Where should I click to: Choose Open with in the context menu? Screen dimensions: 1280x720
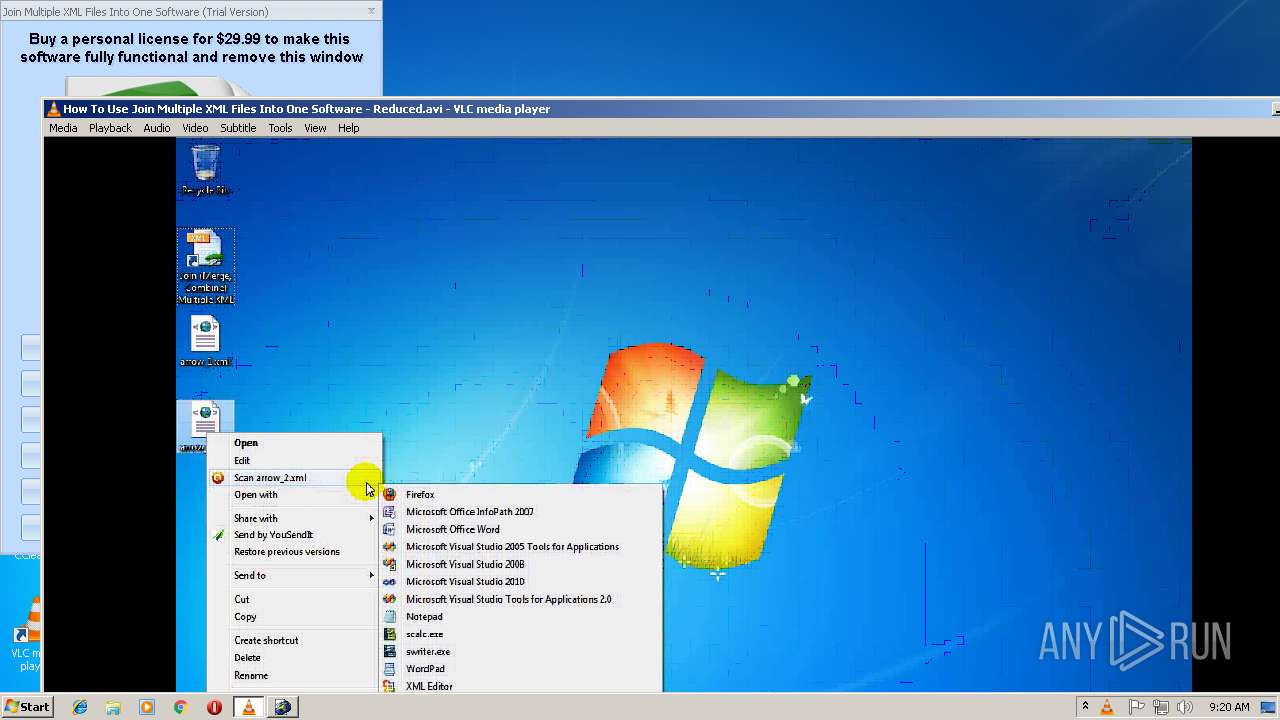point(256,495)
